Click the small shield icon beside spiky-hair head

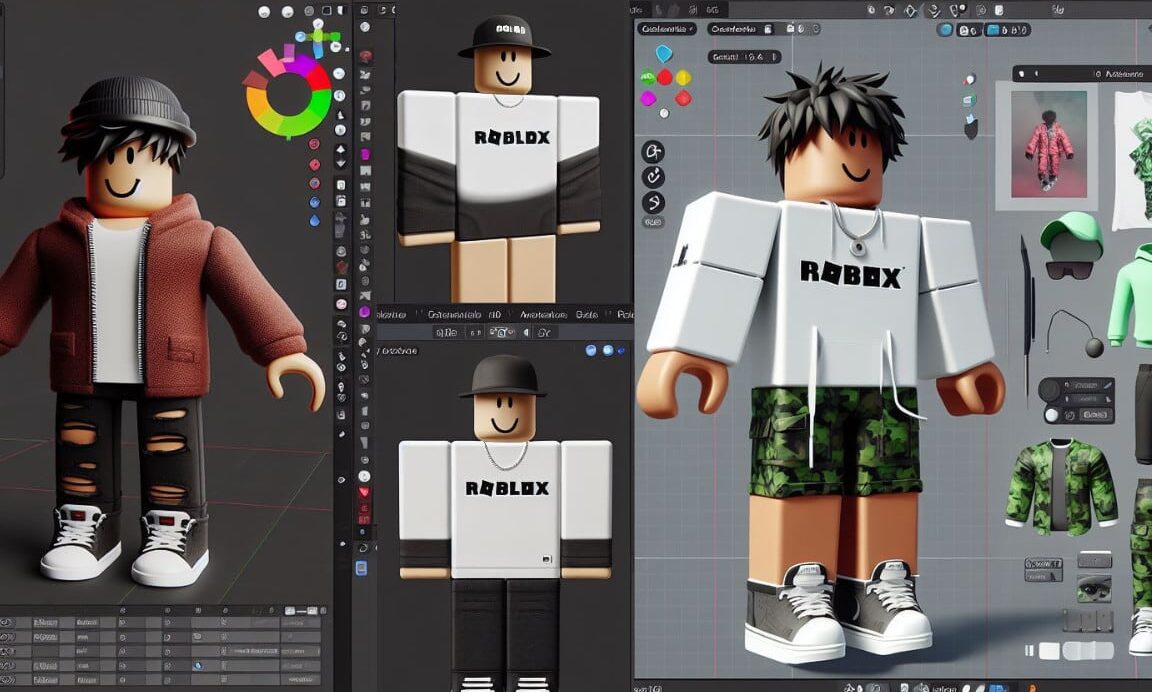click(971, 129)
